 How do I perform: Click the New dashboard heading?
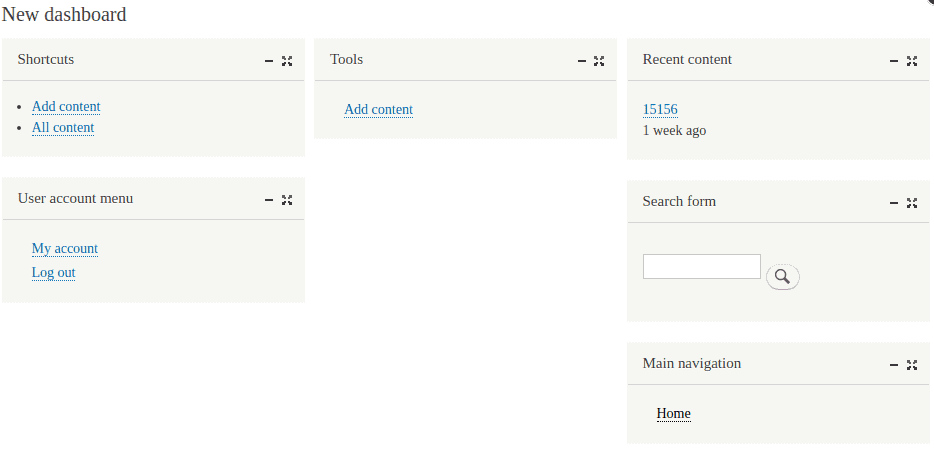(64, 14)
